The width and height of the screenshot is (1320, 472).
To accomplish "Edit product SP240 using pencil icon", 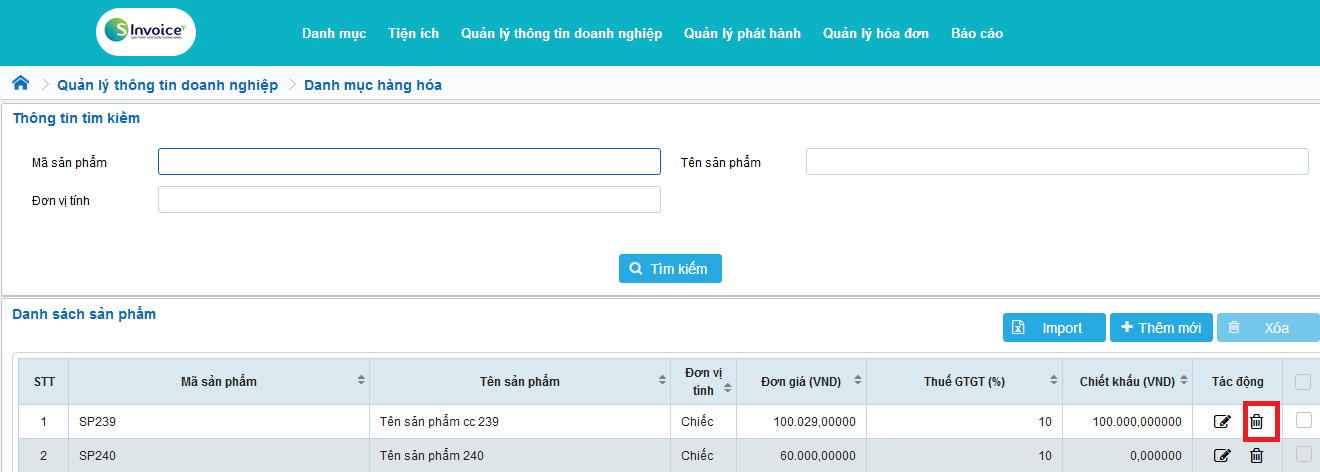I will pyautogui.click(x=1221, y=456).
